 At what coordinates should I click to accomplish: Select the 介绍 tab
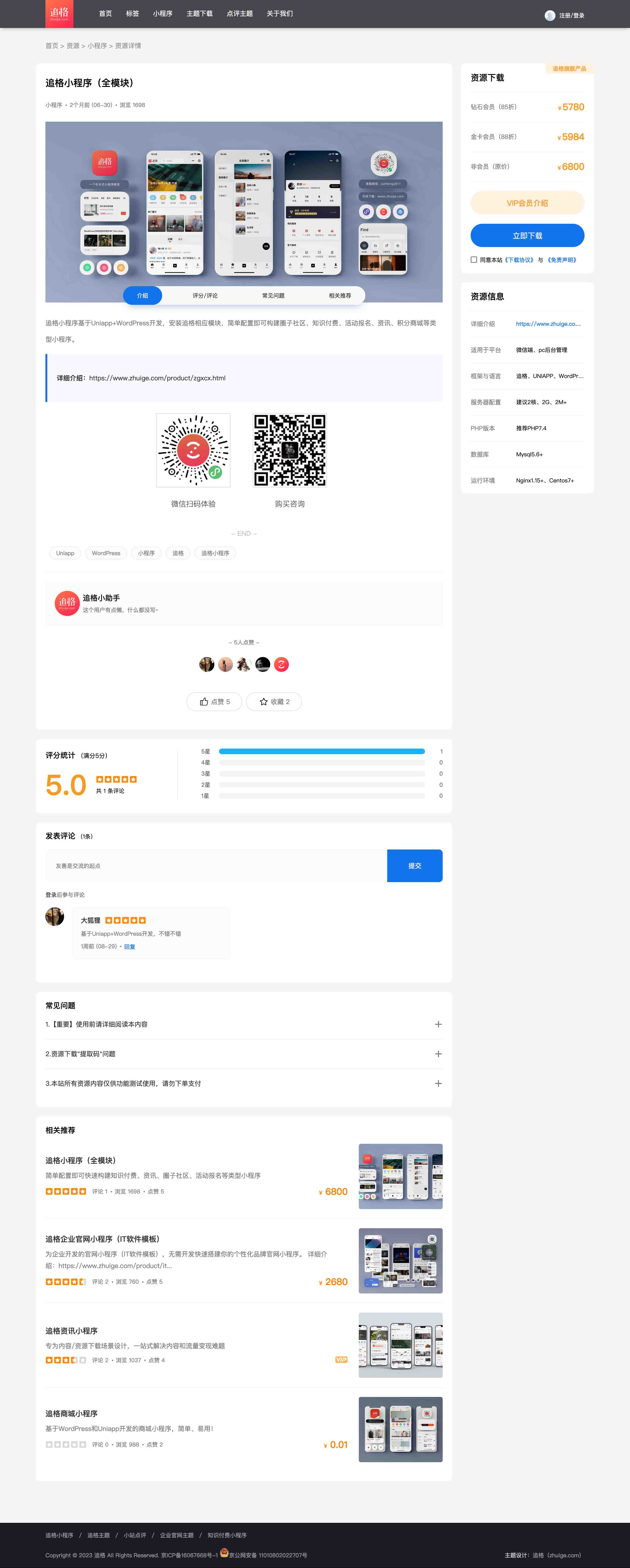tap(142, 295)
